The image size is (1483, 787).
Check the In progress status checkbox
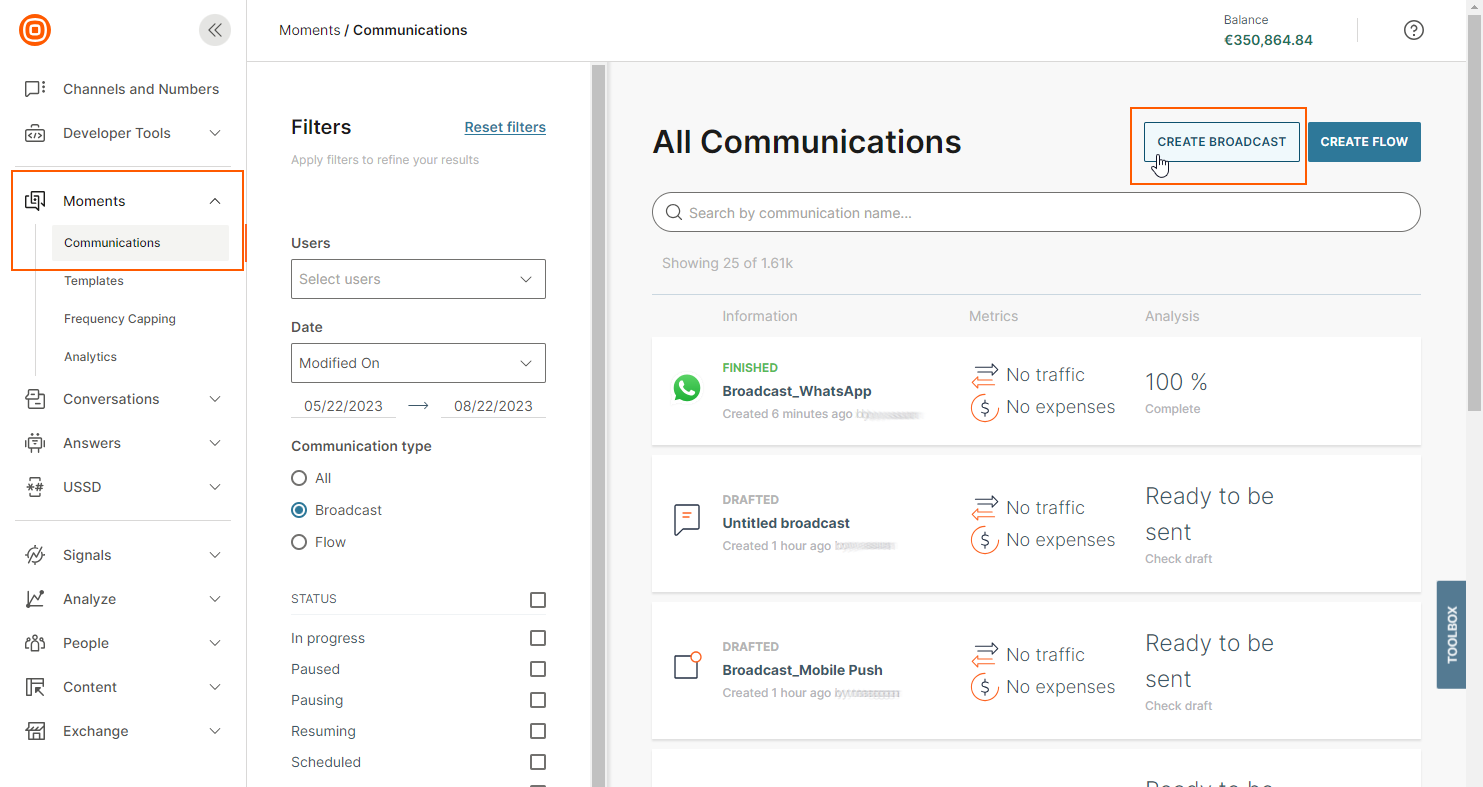538,638
